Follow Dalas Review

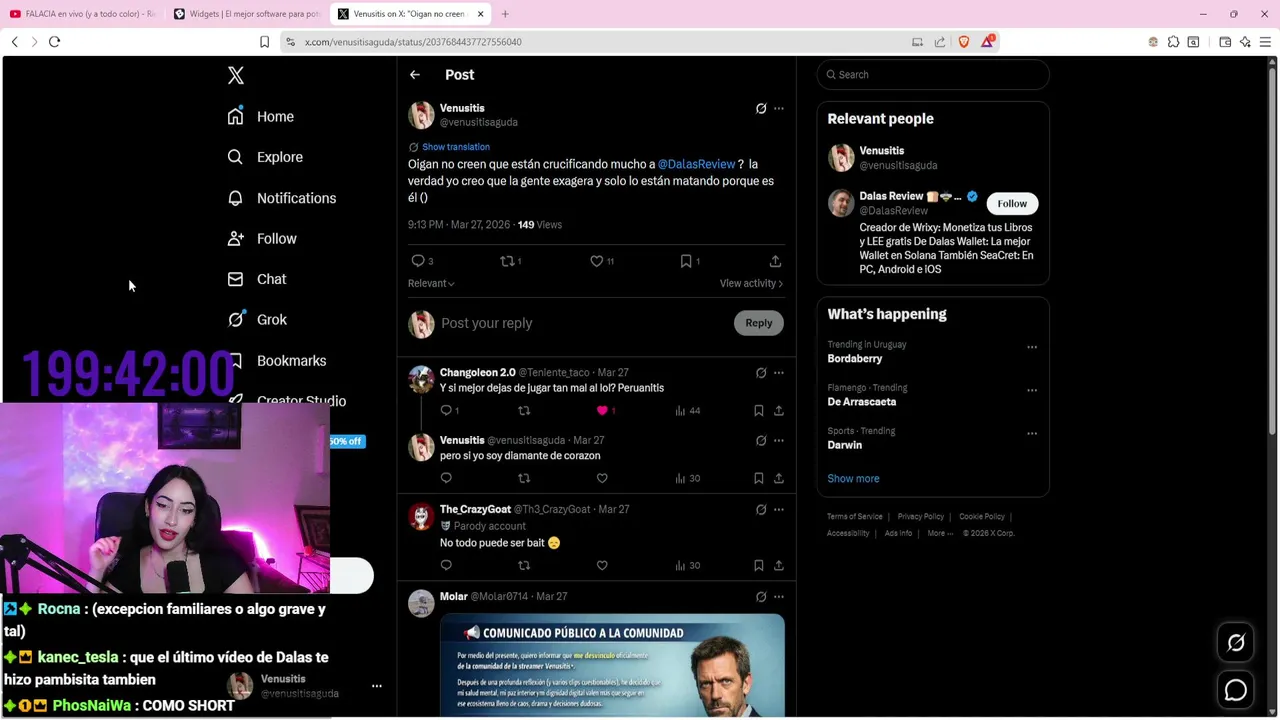(x=1012, y=204)
